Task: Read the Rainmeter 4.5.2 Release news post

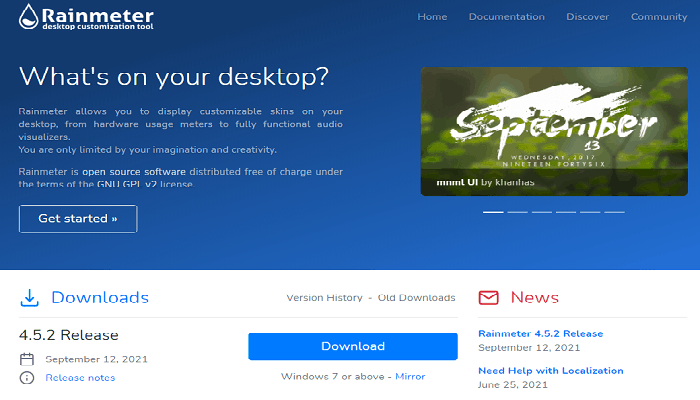Action: click(x=540, y=333)
